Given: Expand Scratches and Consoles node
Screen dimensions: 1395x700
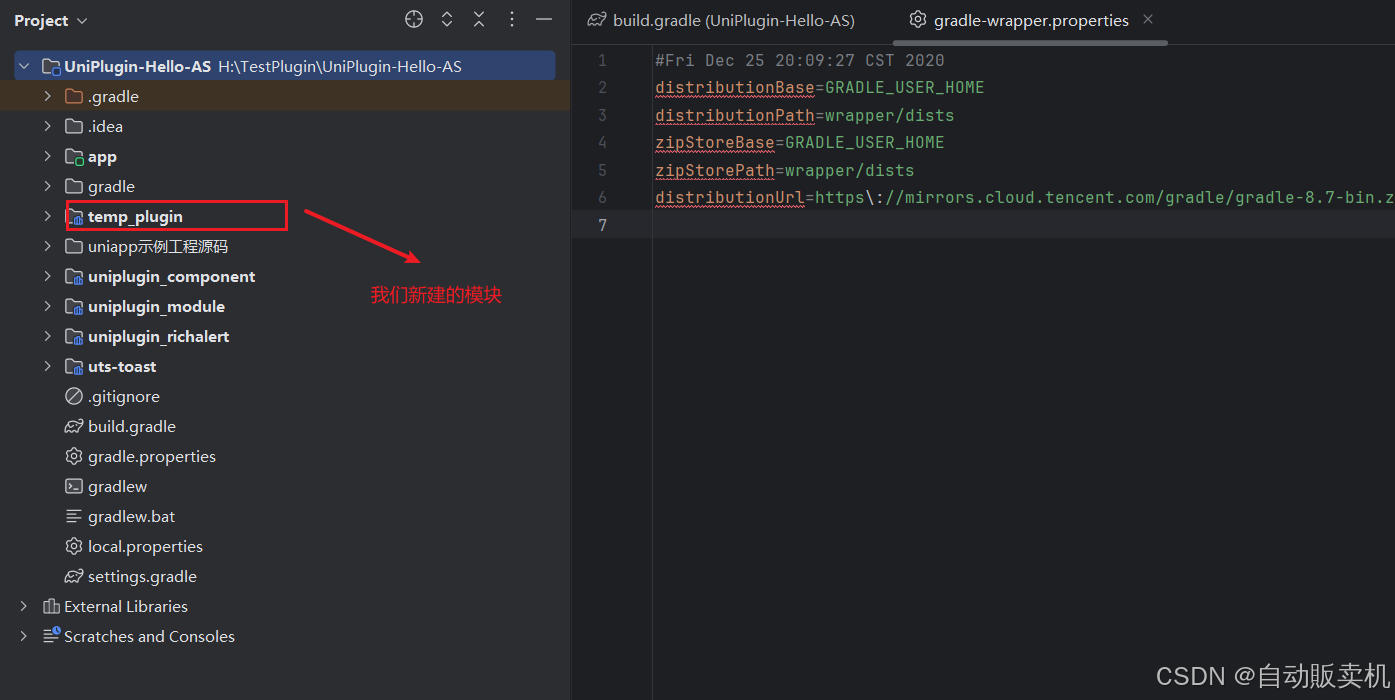Looking at the screenshot, I should pyautogui.click(x=24, y=636).
